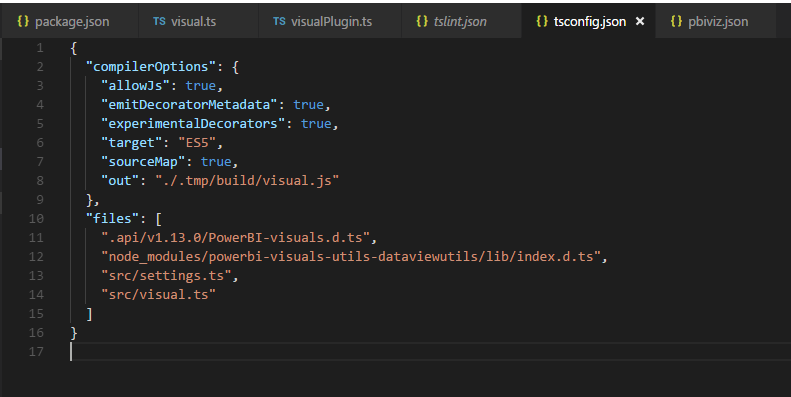Place cursor on empty line 17
The image size is (791, 397).
[430, 352]
